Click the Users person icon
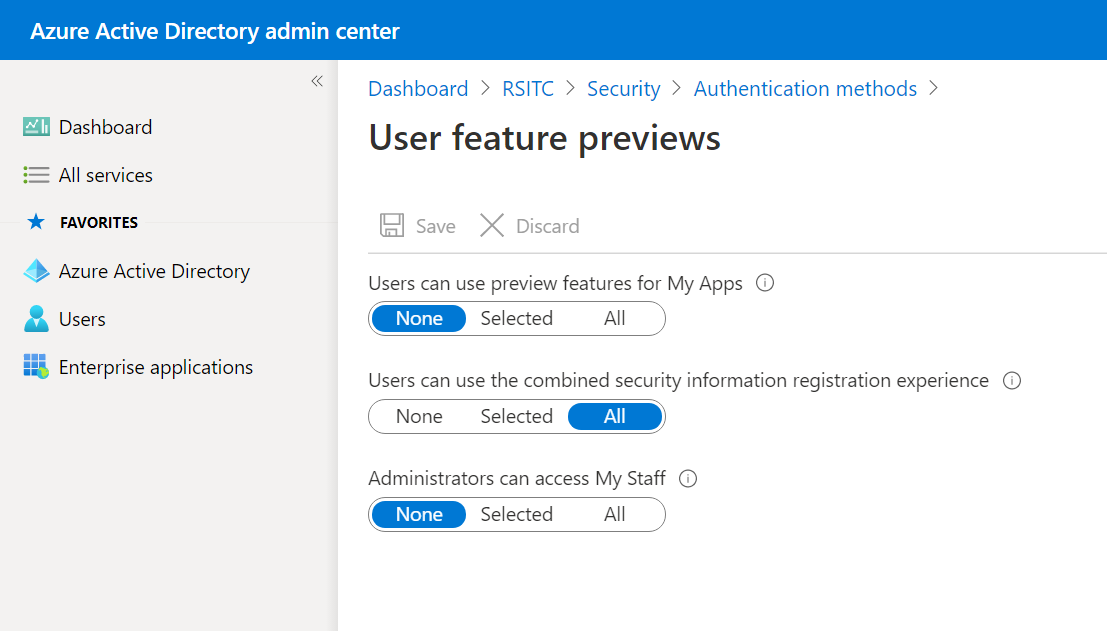1107x631 pixels. click(x=36, y=319)
